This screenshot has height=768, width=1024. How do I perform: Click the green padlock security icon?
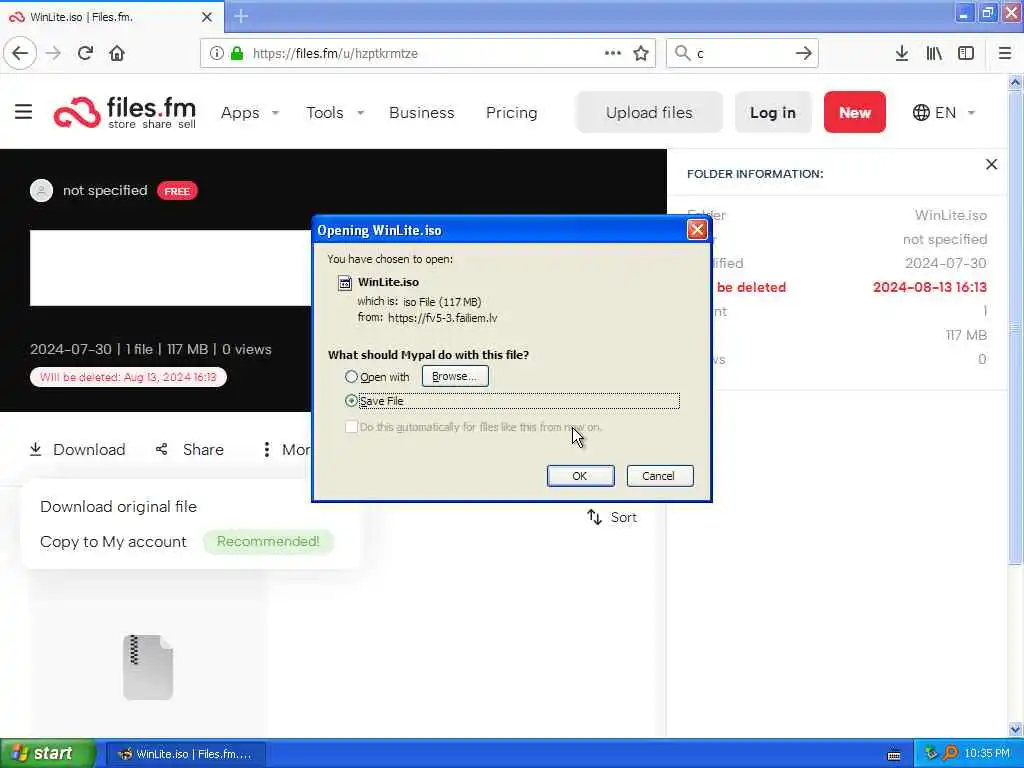[236, 53]
